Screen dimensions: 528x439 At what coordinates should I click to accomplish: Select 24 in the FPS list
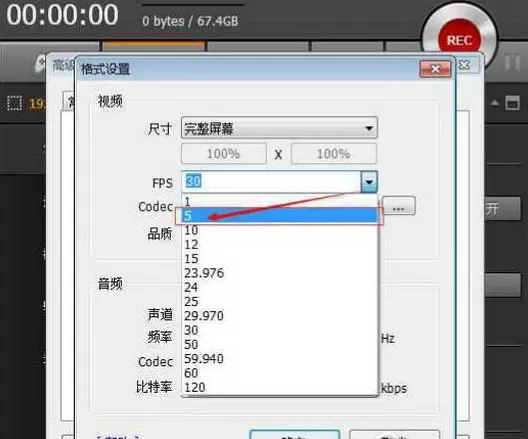(x=279, y=288)
